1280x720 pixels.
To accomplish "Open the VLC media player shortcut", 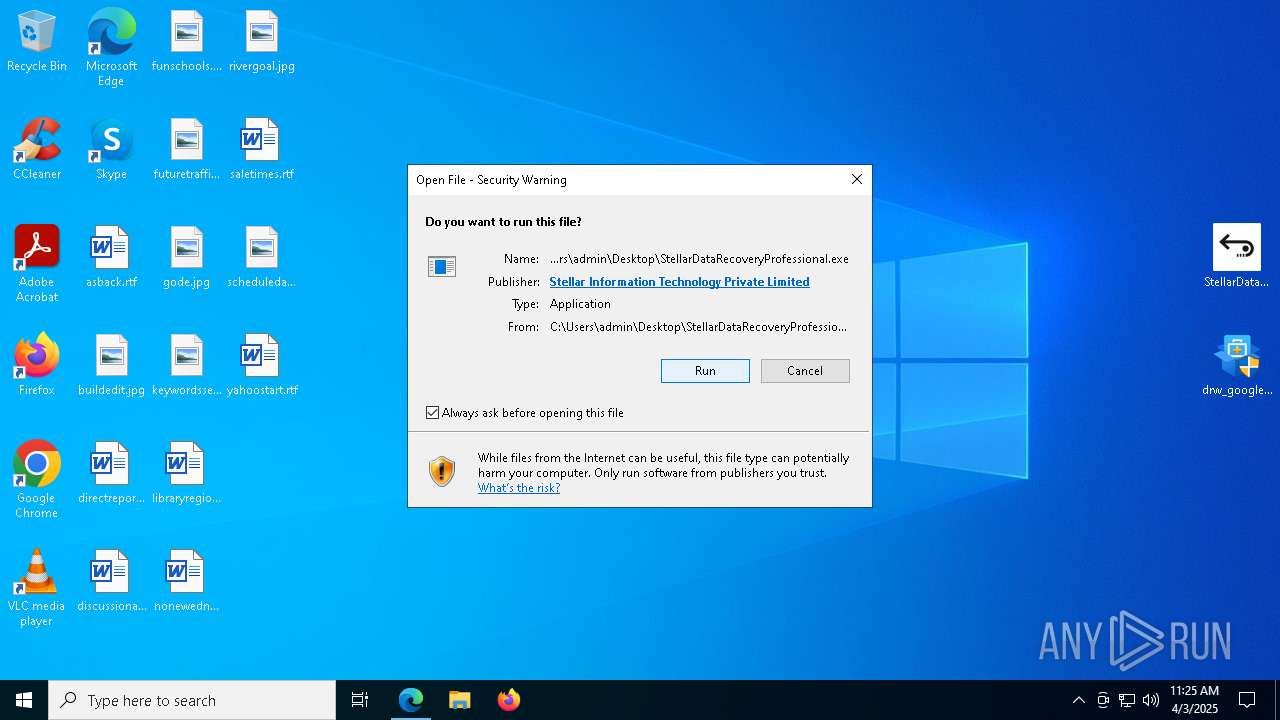I will point(37,588).
